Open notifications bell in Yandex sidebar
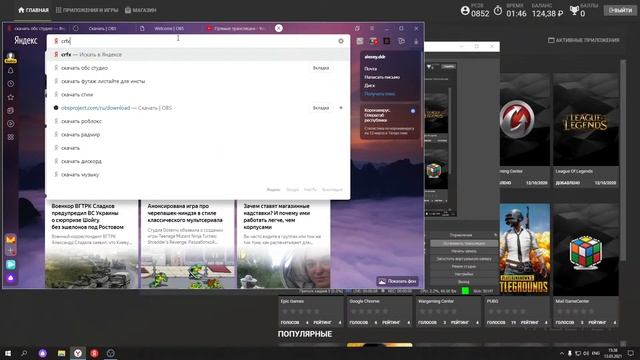 pos(11,71)
